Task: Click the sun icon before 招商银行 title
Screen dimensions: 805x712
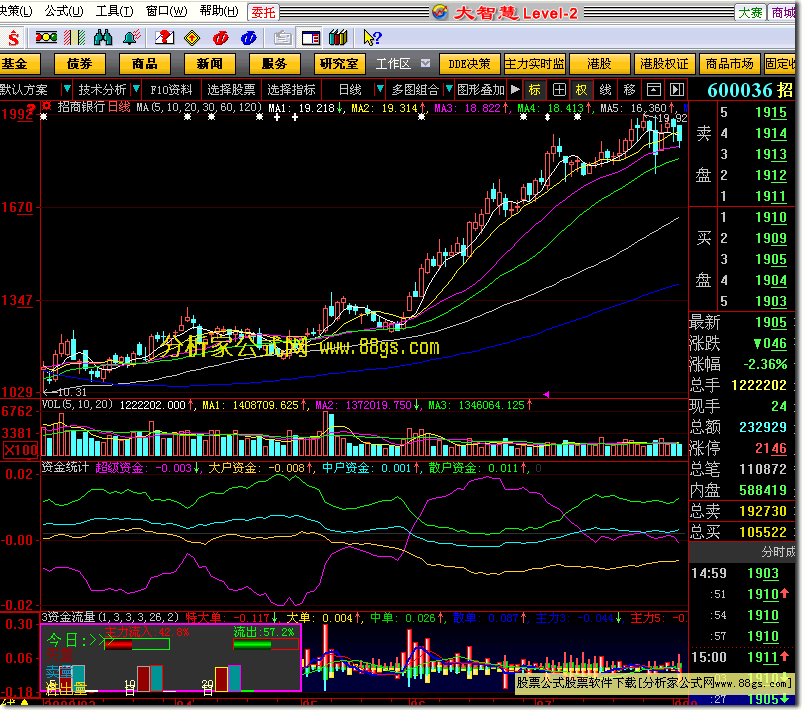Action: 47,106
